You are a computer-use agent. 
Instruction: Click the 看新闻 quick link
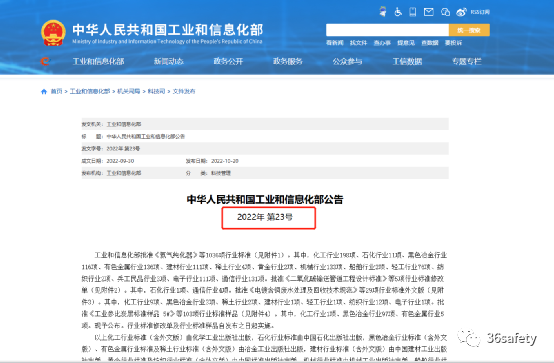pos(335,43)
